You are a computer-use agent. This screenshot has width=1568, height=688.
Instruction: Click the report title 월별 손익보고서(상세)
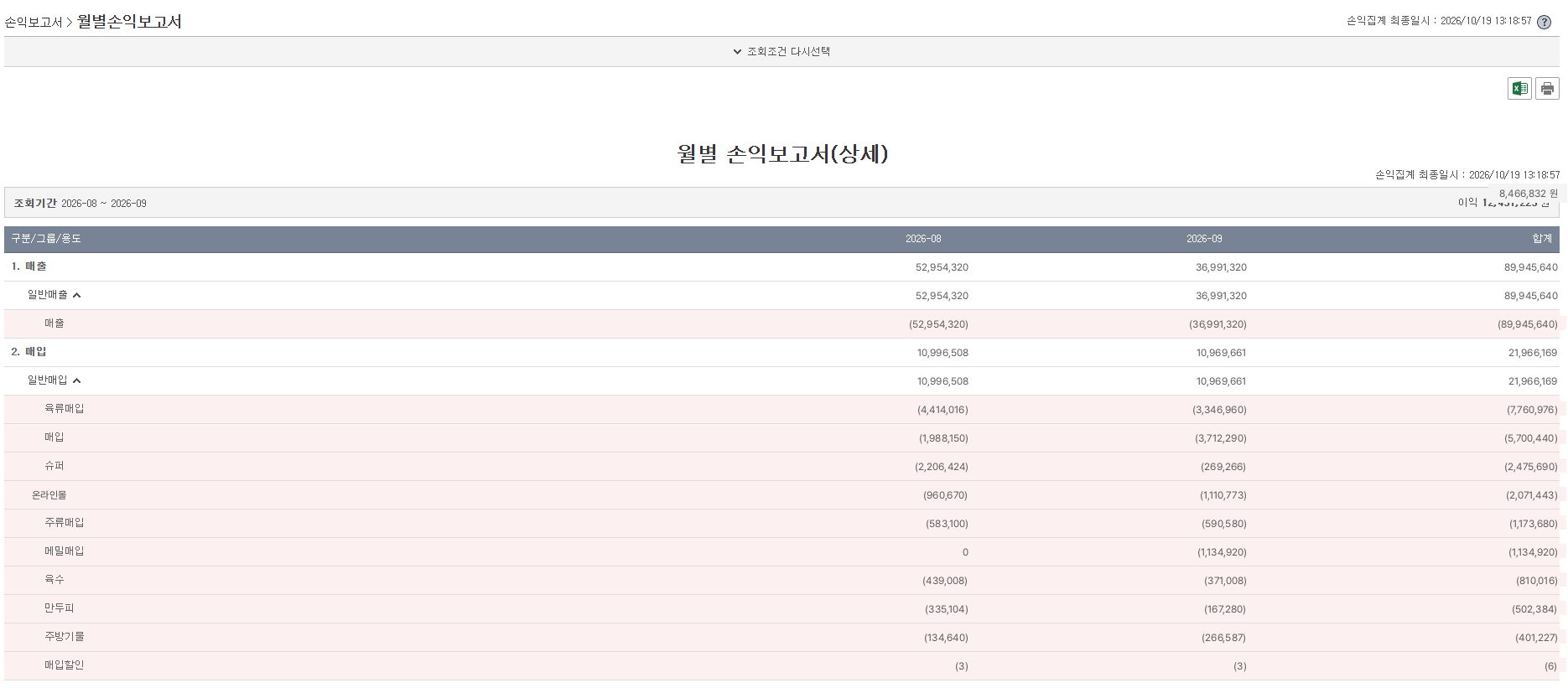(782, 154)
